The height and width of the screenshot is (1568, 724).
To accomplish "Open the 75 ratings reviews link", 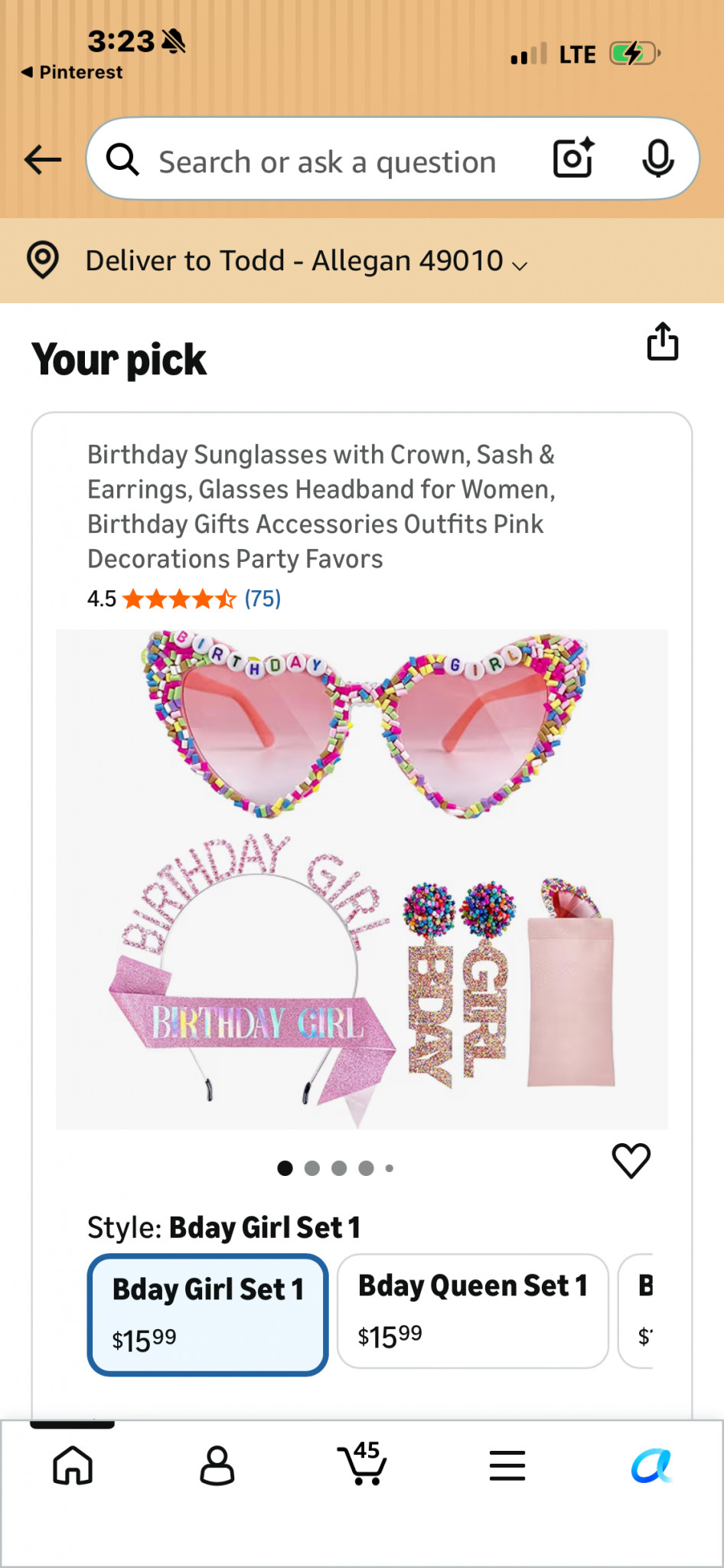I will point(263,599).
